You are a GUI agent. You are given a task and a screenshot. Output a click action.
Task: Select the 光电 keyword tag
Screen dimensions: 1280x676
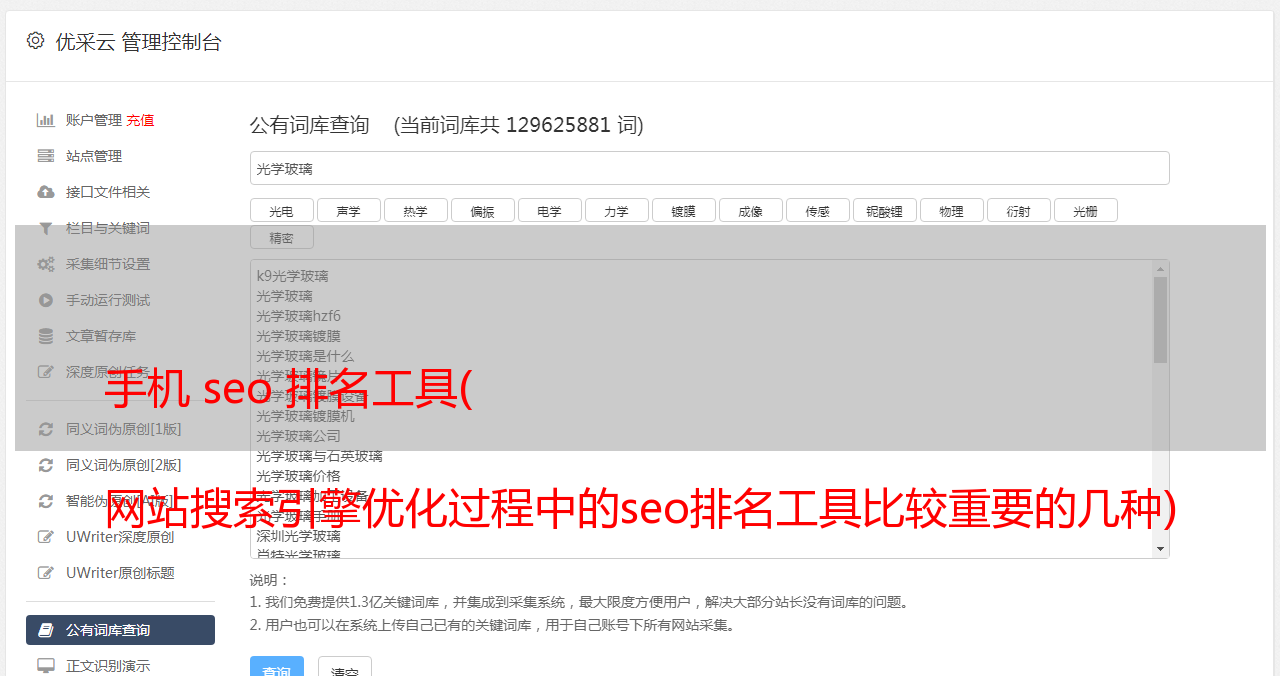click(281, 211)
